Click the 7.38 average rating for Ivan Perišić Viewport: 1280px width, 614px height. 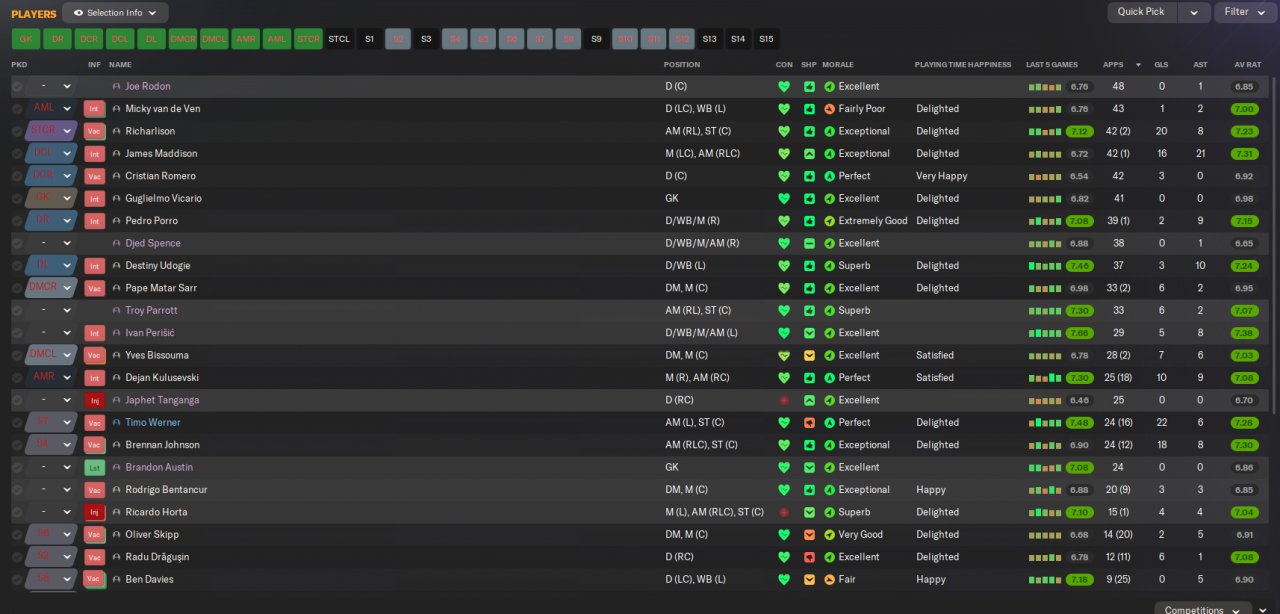tap(1244, 333)
